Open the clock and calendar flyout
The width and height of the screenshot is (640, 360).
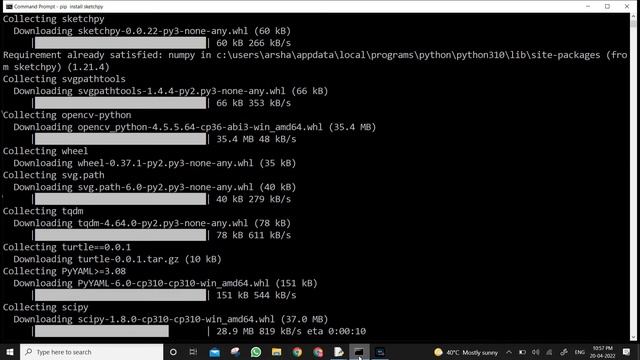tap(602, 352)
